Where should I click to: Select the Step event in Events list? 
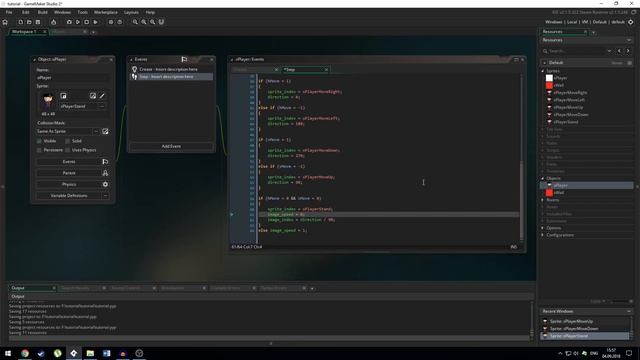[171, 77]
